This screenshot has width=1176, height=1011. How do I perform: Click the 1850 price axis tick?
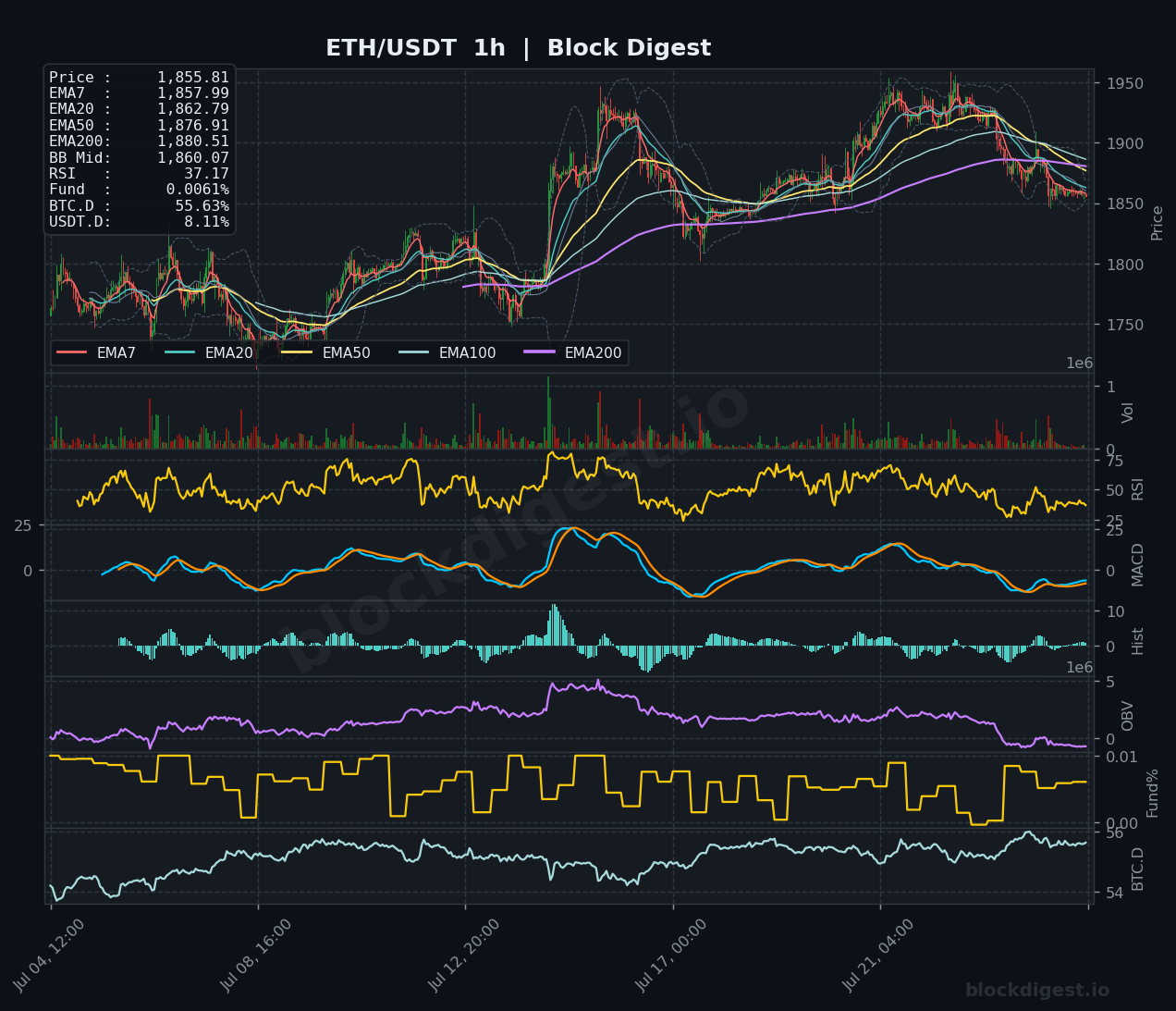pyautogui.click(x=1124, y=204)
